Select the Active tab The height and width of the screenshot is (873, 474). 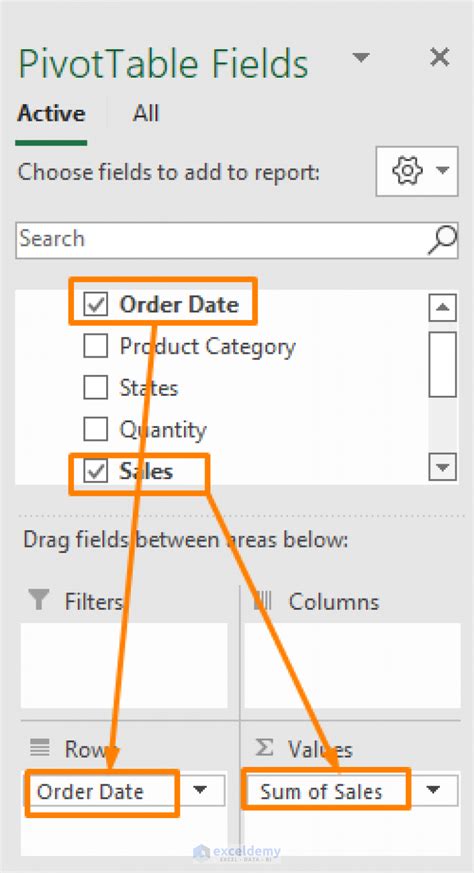(51, 114)
